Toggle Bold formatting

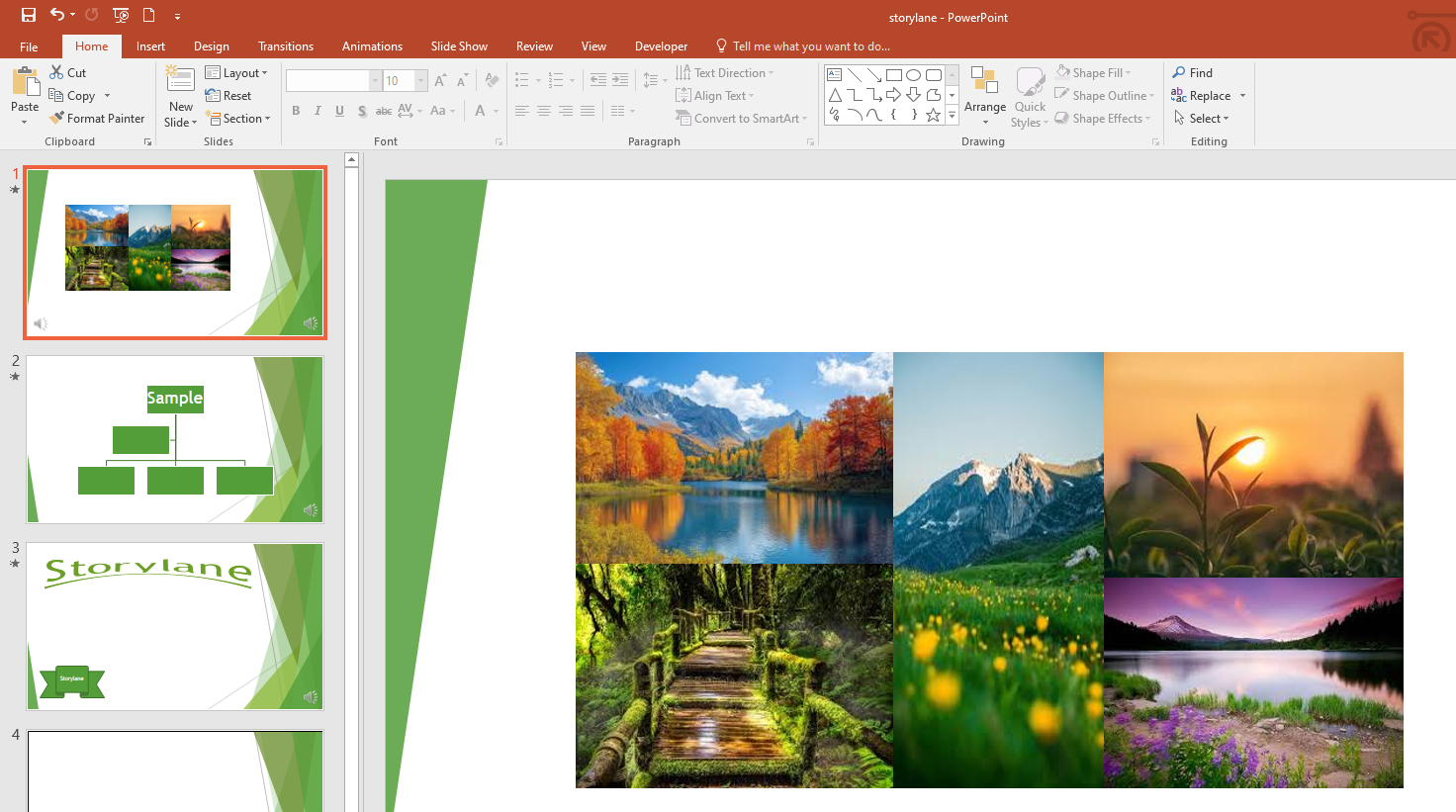[x=296, y=111]
